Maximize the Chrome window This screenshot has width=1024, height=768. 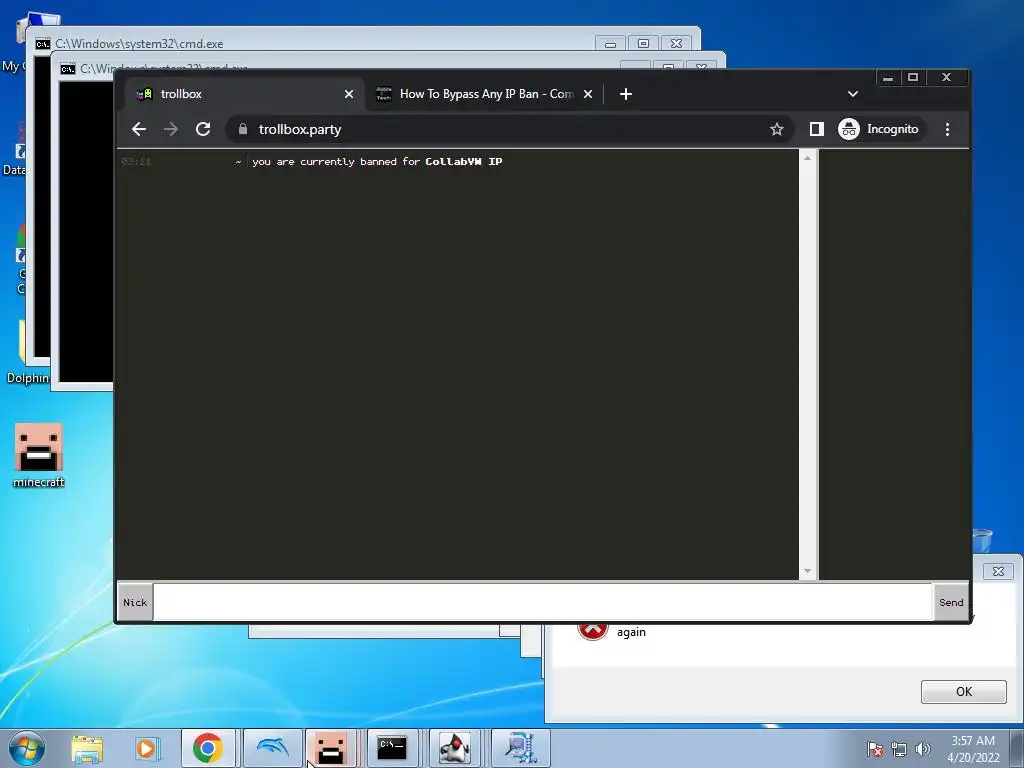tap(913, 78)
